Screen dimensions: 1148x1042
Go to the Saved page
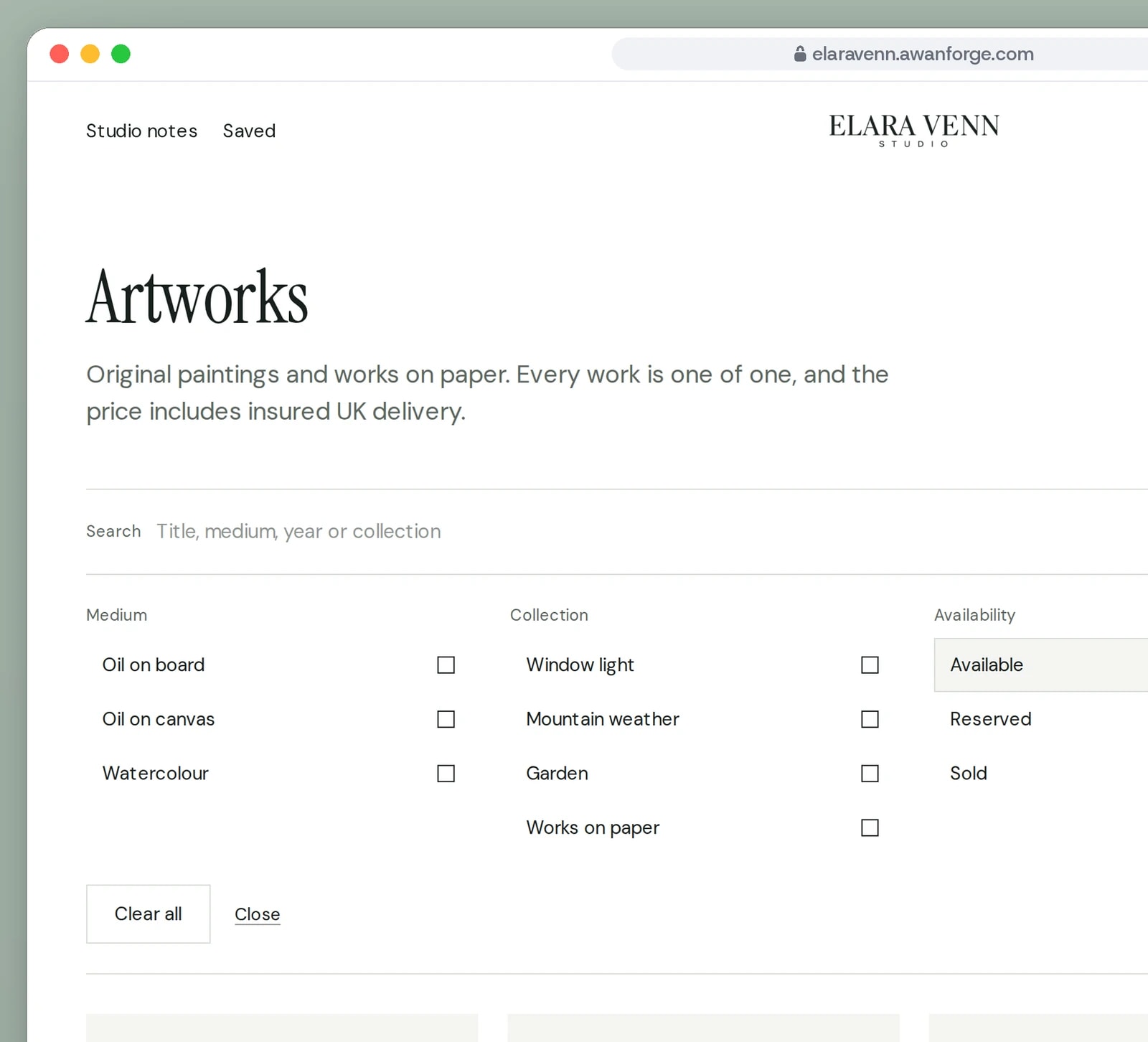(249, 131)
